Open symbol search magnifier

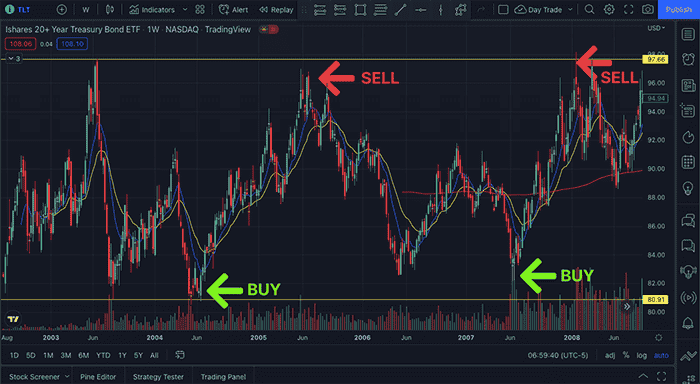(x=589, y=9)
